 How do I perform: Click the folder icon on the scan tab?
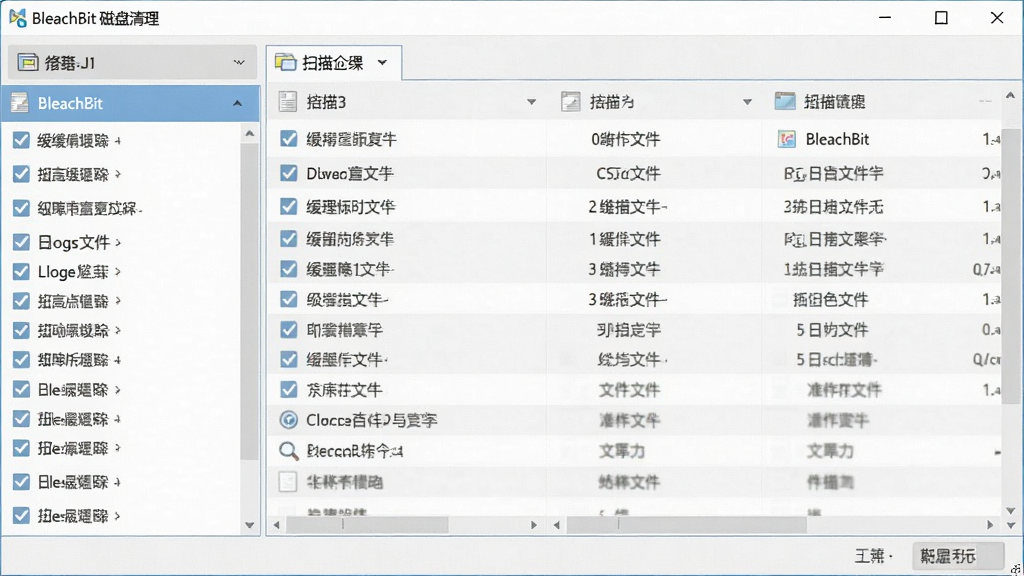tap(285, 62)
